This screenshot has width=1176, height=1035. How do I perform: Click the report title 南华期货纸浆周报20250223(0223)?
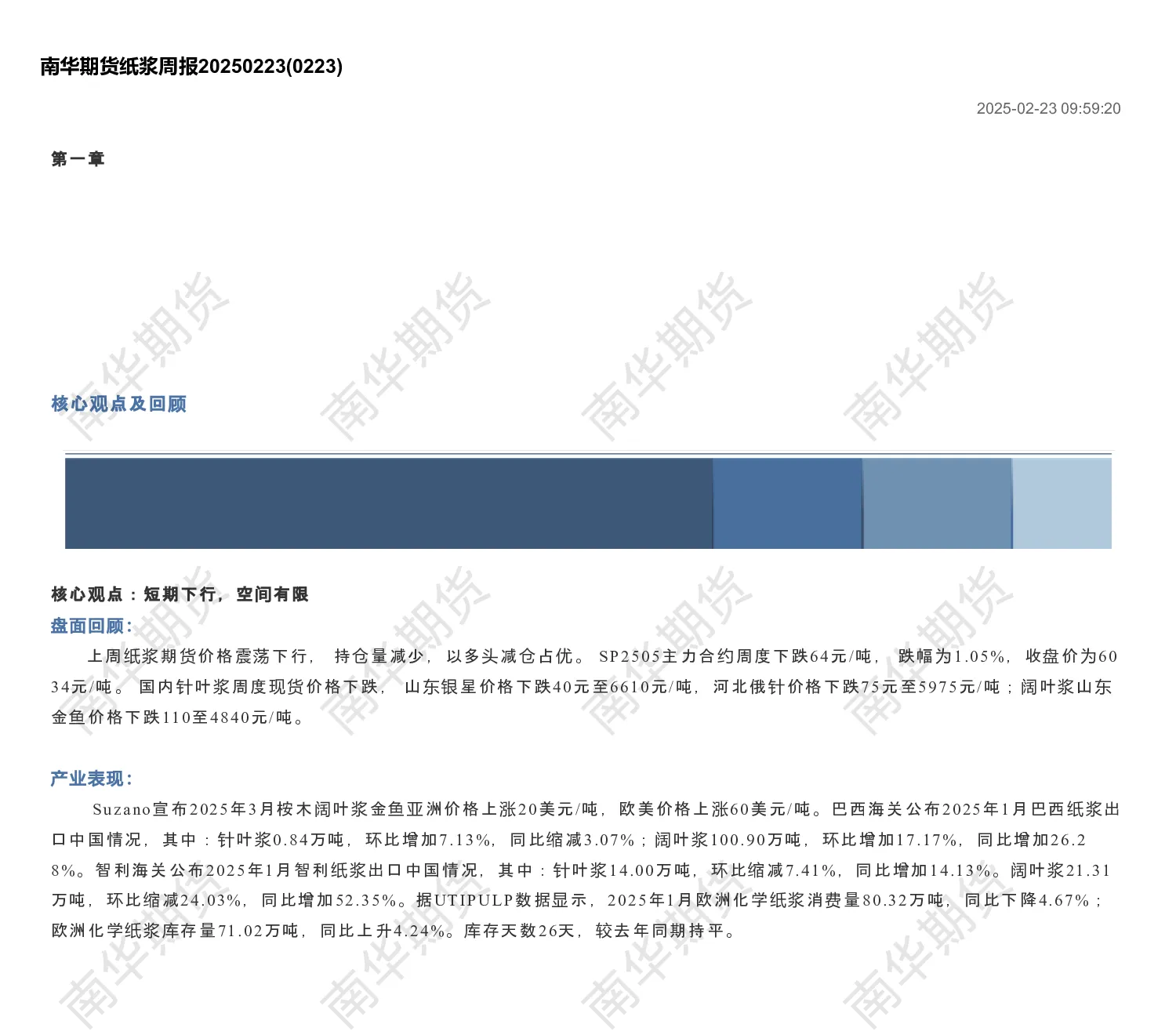coord(191,67)
